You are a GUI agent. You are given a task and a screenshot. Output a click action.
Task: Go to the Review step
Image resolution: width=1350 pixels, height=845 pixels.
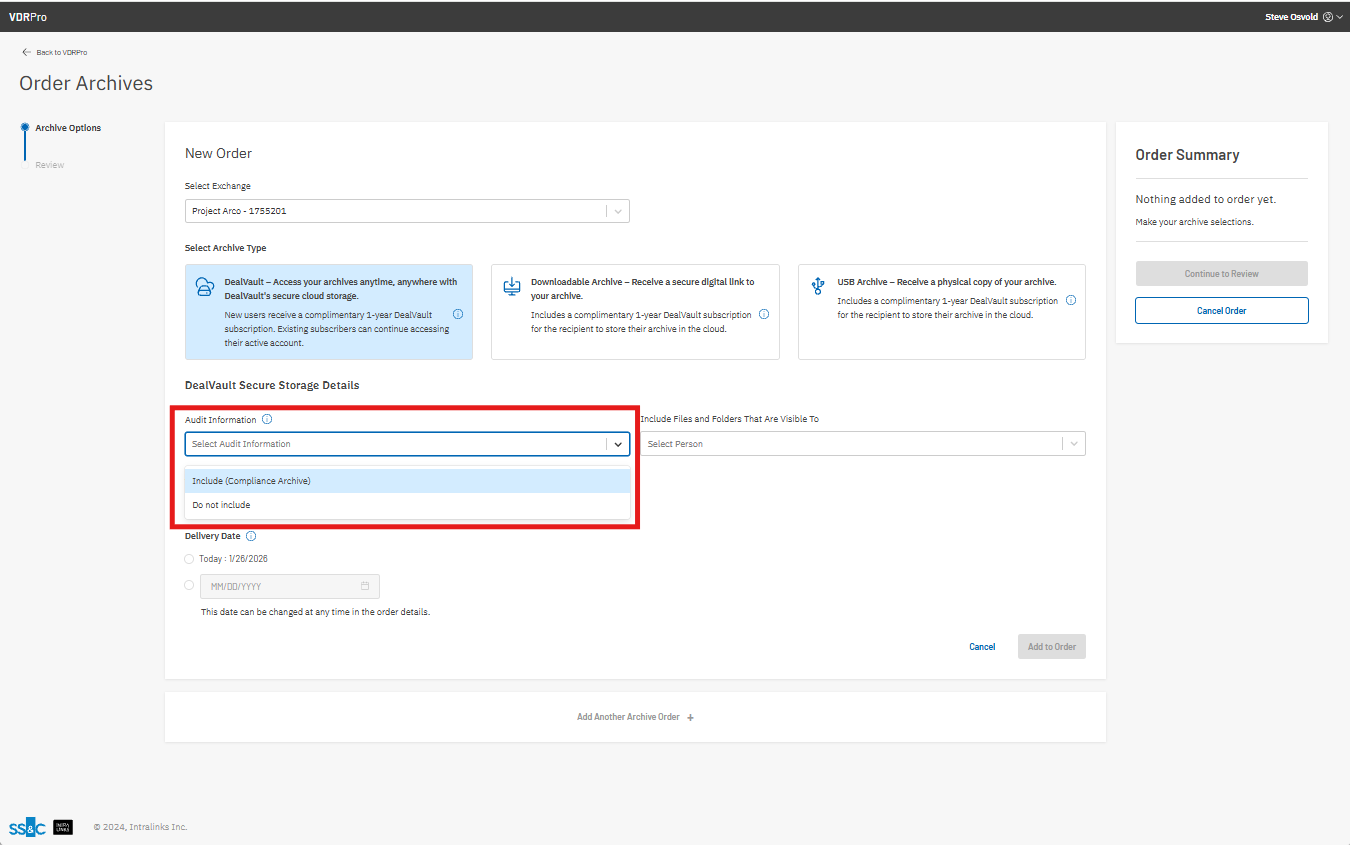(x=49, y=165)
